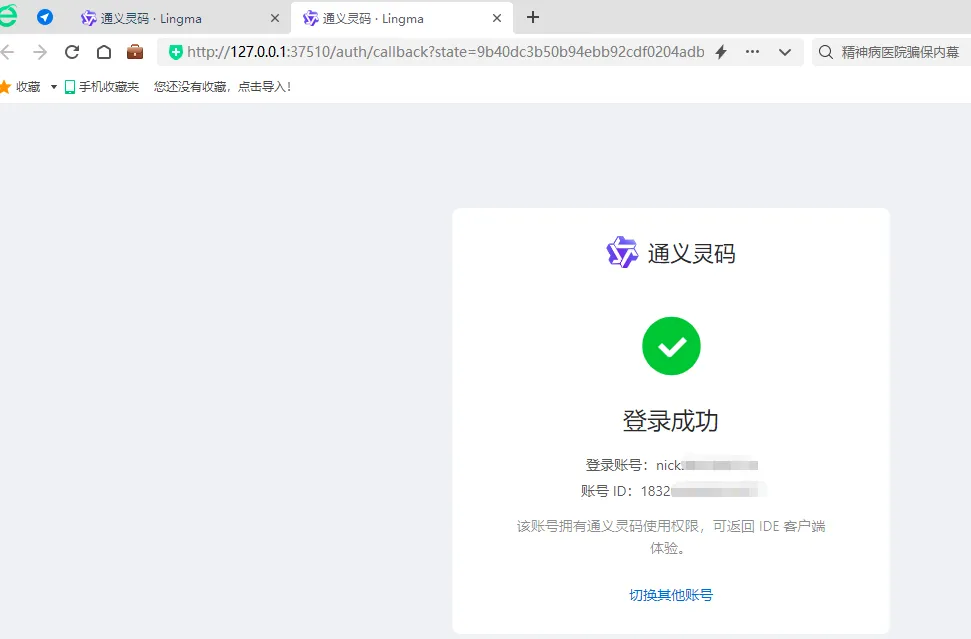This screenshot has height=639, width=971.
Task: Close the first Lingma tab
Action: coord(275,19)
